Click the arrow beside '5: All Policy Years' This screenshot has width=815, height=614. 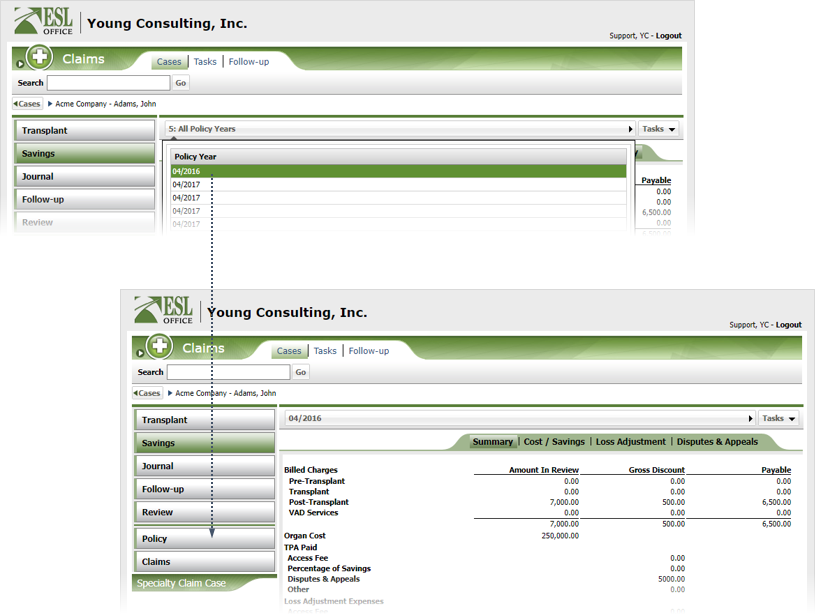(630, 129)
